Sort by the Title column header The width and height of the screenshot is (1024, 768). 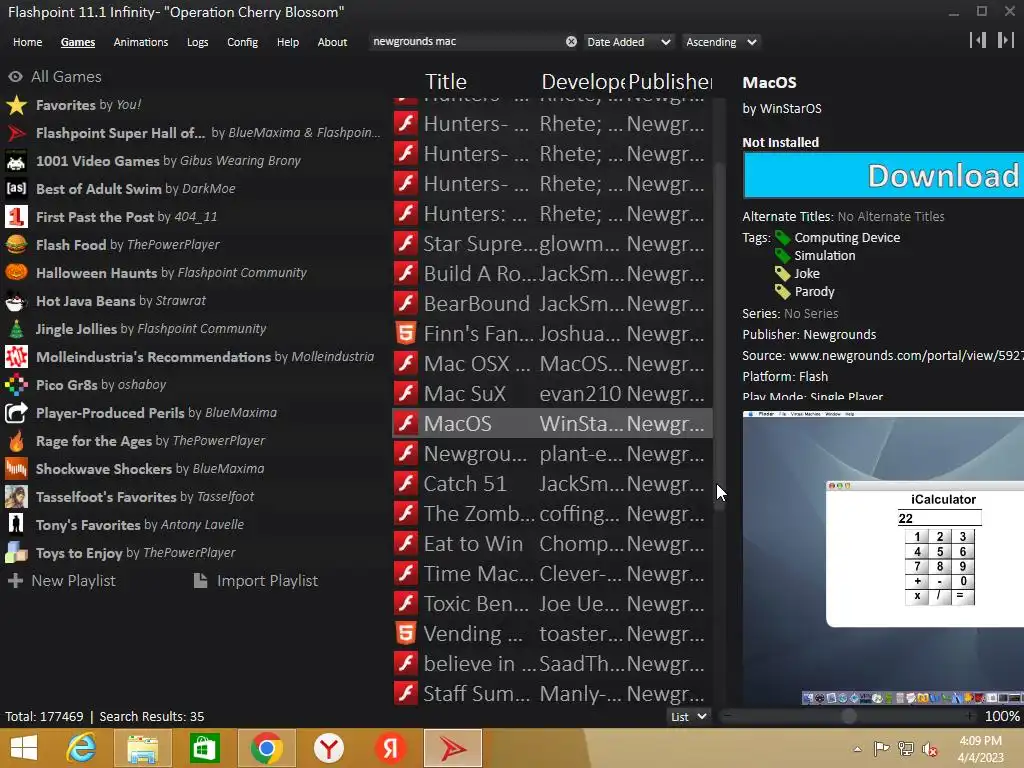point(446,82)
